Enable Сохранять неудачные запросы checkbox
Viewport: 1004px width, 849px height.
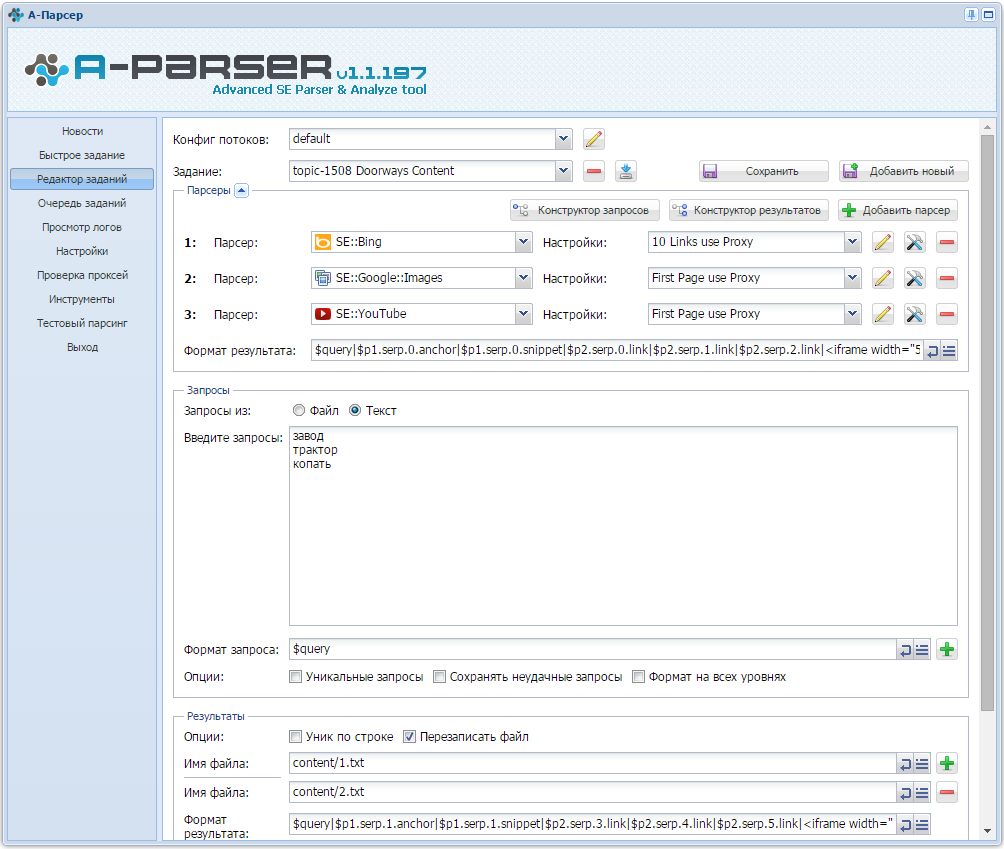(439, 677)
